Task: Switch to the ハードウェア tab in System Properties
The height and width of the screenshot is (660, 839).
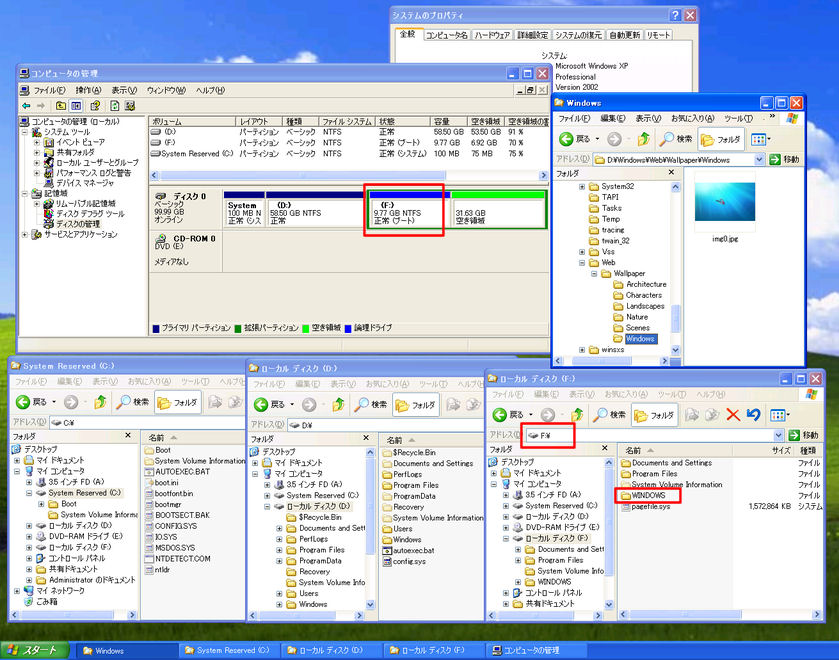Action: click(x=492, y=35)
